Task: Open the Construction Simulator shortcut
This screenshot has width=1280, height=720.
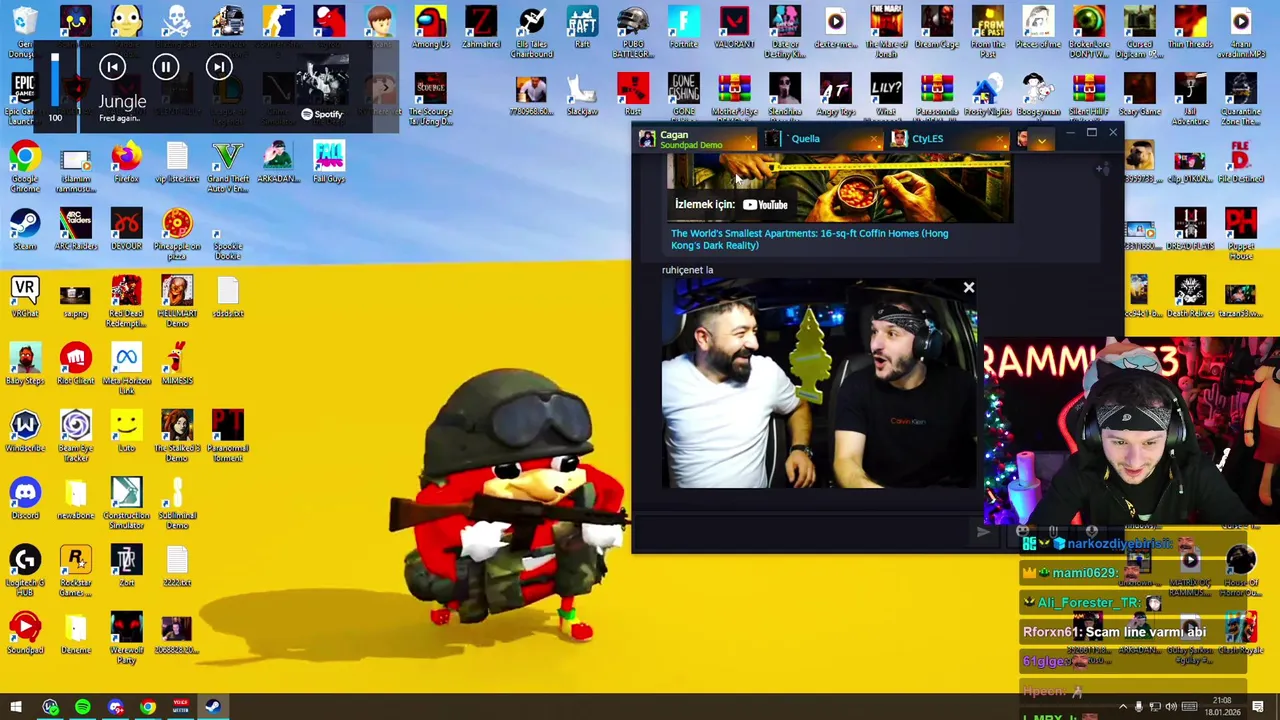Action: (126, 503)
